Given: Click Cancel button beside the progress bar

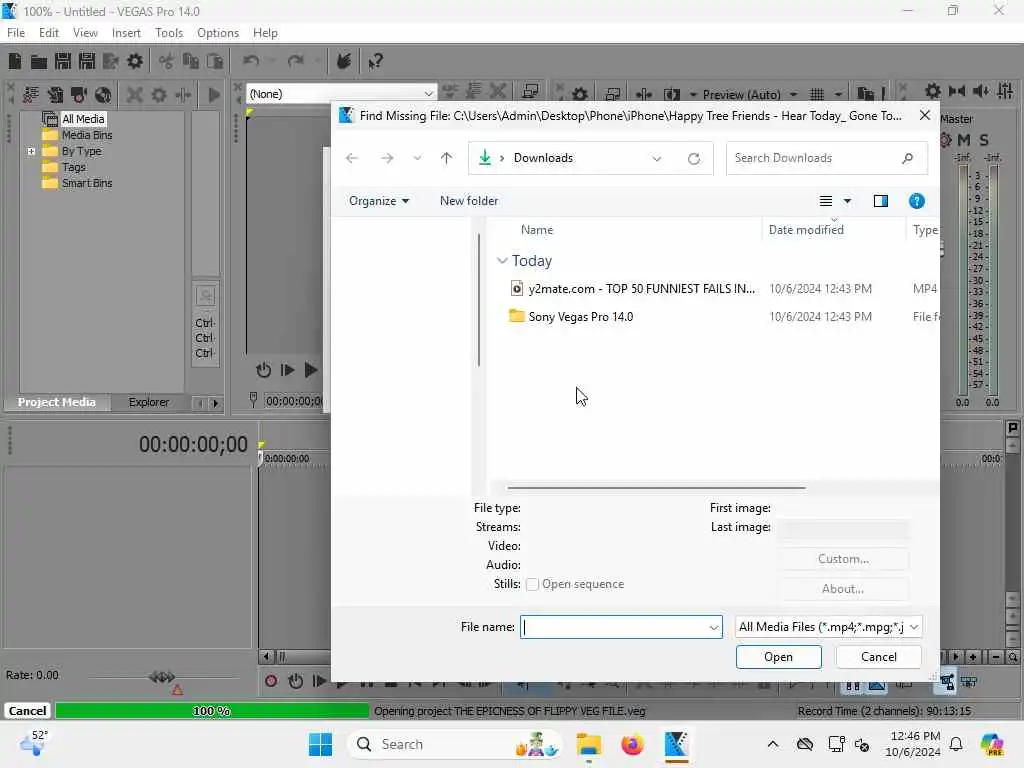Looking at the screenshot, I should point(27,711).
